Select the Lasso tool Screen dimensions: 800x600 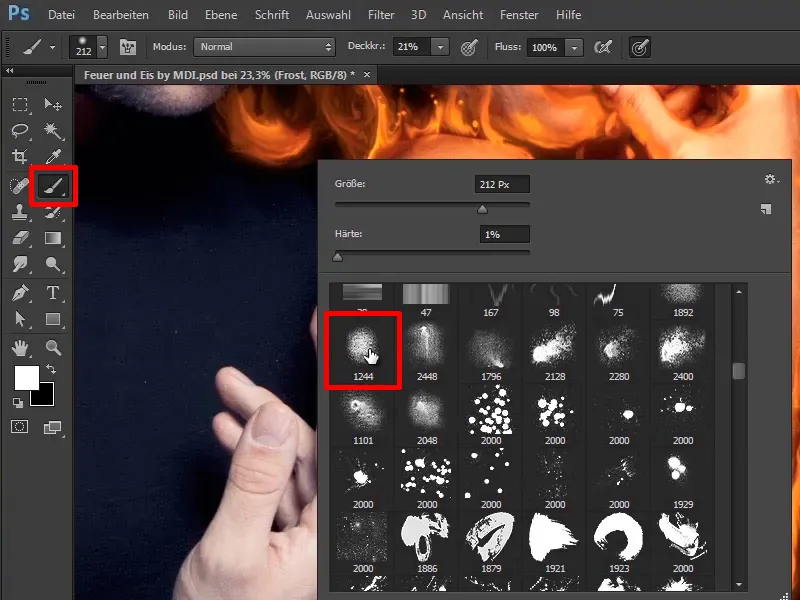tap(20, 131)
